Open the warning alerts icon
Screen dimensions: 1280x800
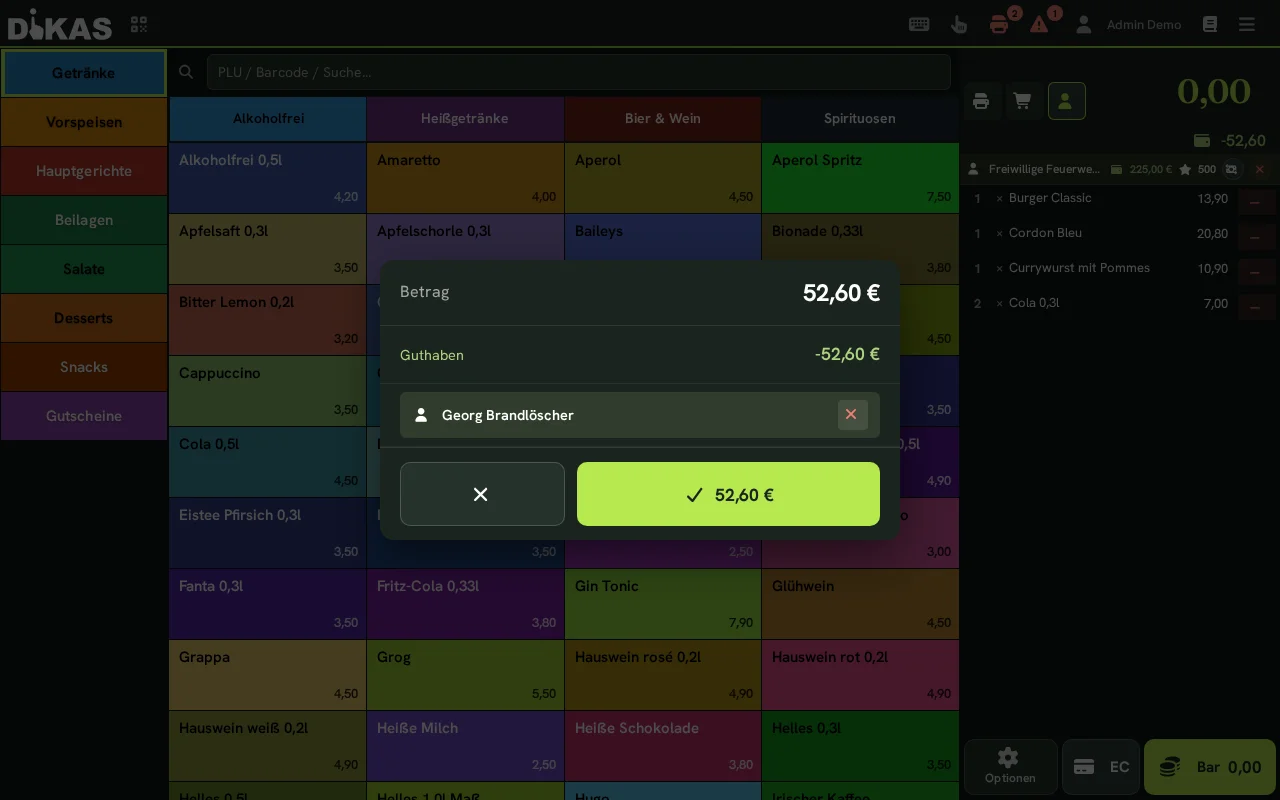1040,24
